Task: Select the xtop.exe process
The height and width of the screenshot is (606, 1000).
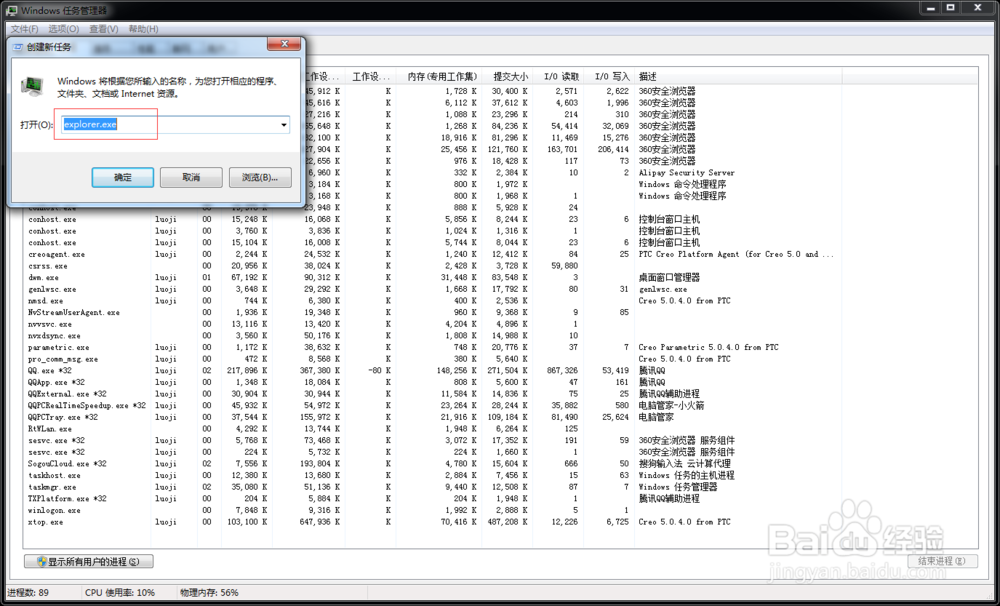Action: point(45,522)
